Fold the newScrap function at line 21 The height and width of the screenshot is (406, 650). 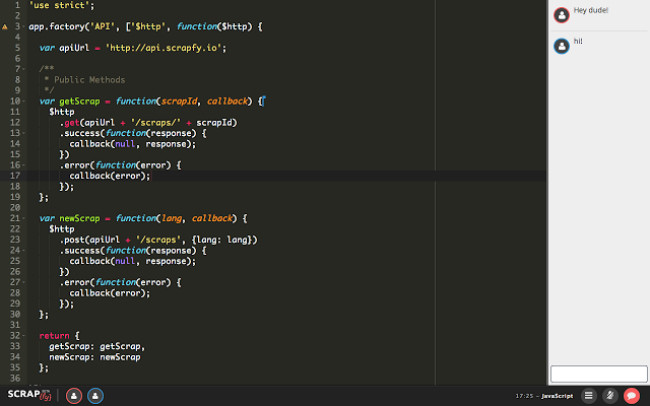[24, 218]
